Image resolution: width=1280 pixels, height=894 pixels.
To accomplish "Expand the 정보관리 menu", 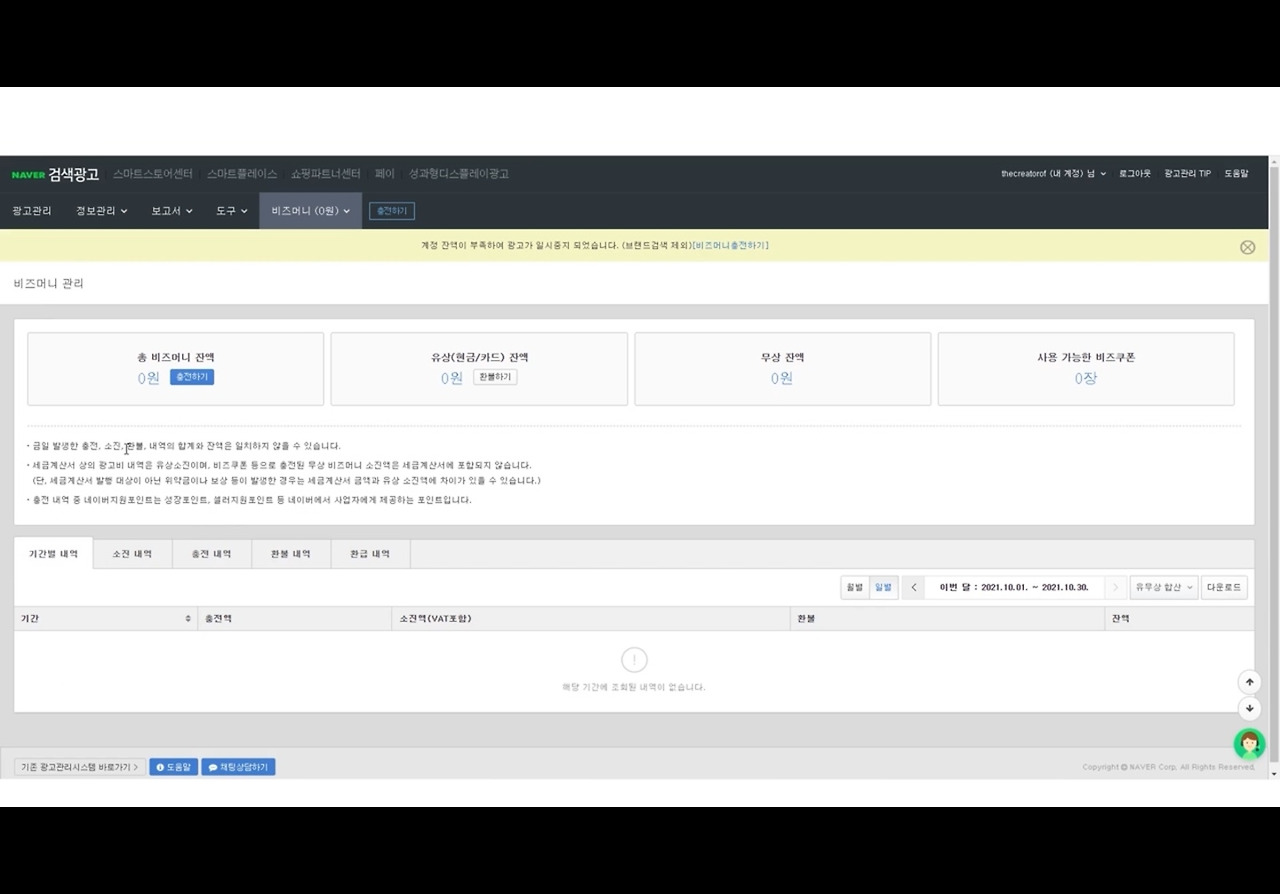I will coord(102,211).
